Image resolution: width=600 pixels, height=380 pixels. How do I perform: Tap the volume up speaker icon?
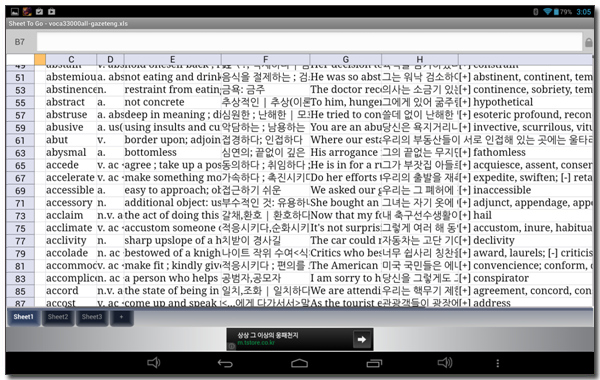point(445,362)
